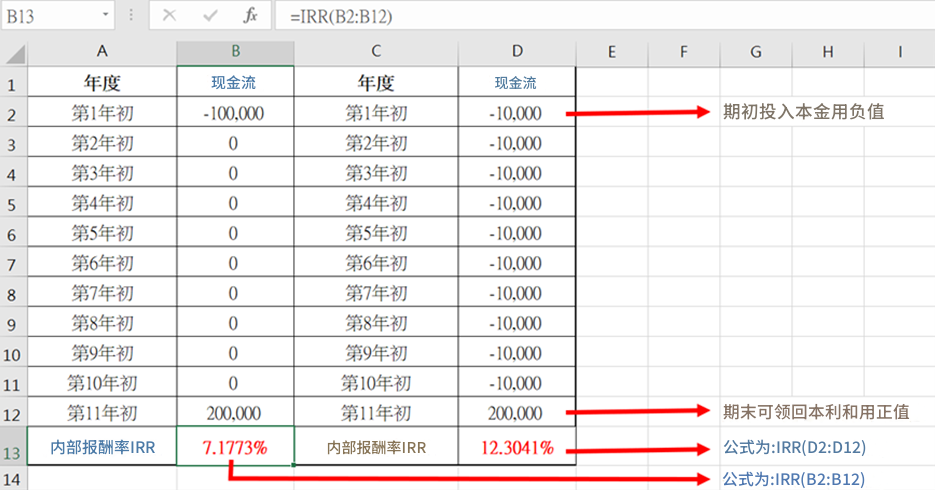Open the Insert Function fx button
The height and width of the screenshot is (490, 935).
pyautogui.click(x=250, y=15)
